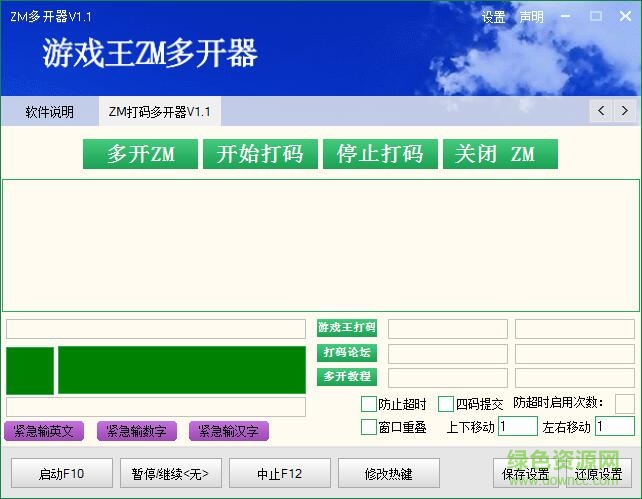Minimize the ZM多开器 window

(565, 16)
